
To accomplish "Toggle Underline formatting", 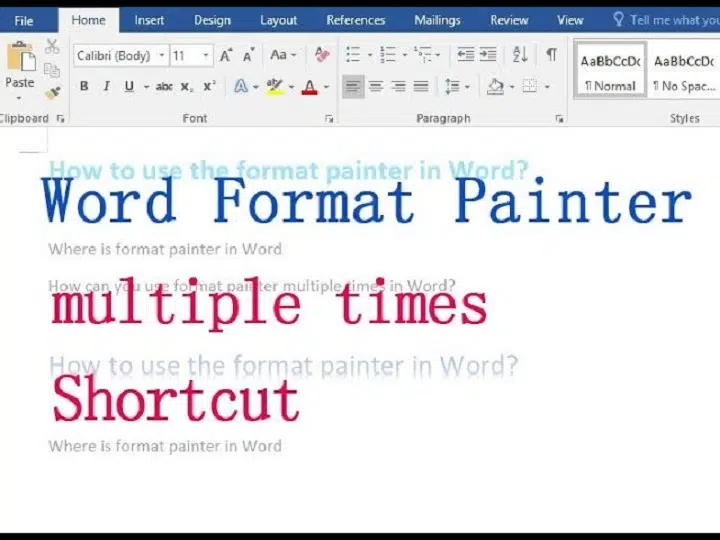I will pos(129,86).
